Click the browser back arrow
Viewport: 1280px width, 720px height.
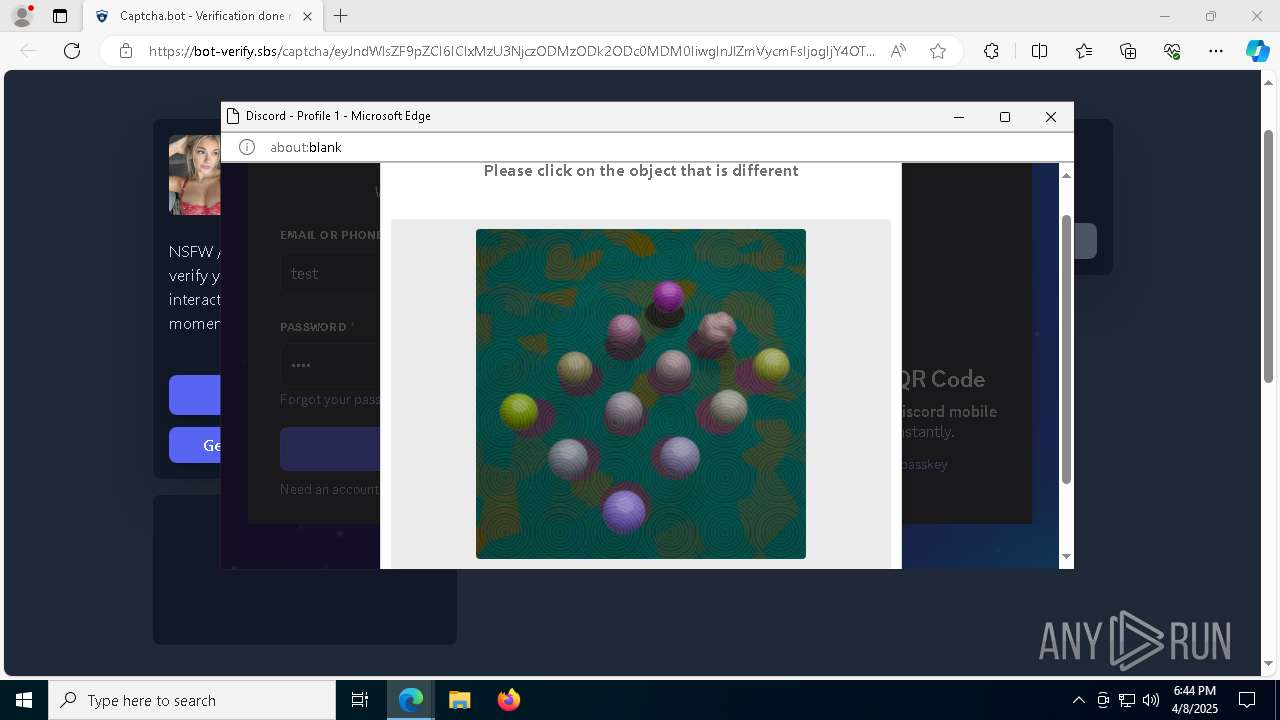pos(28,51)
